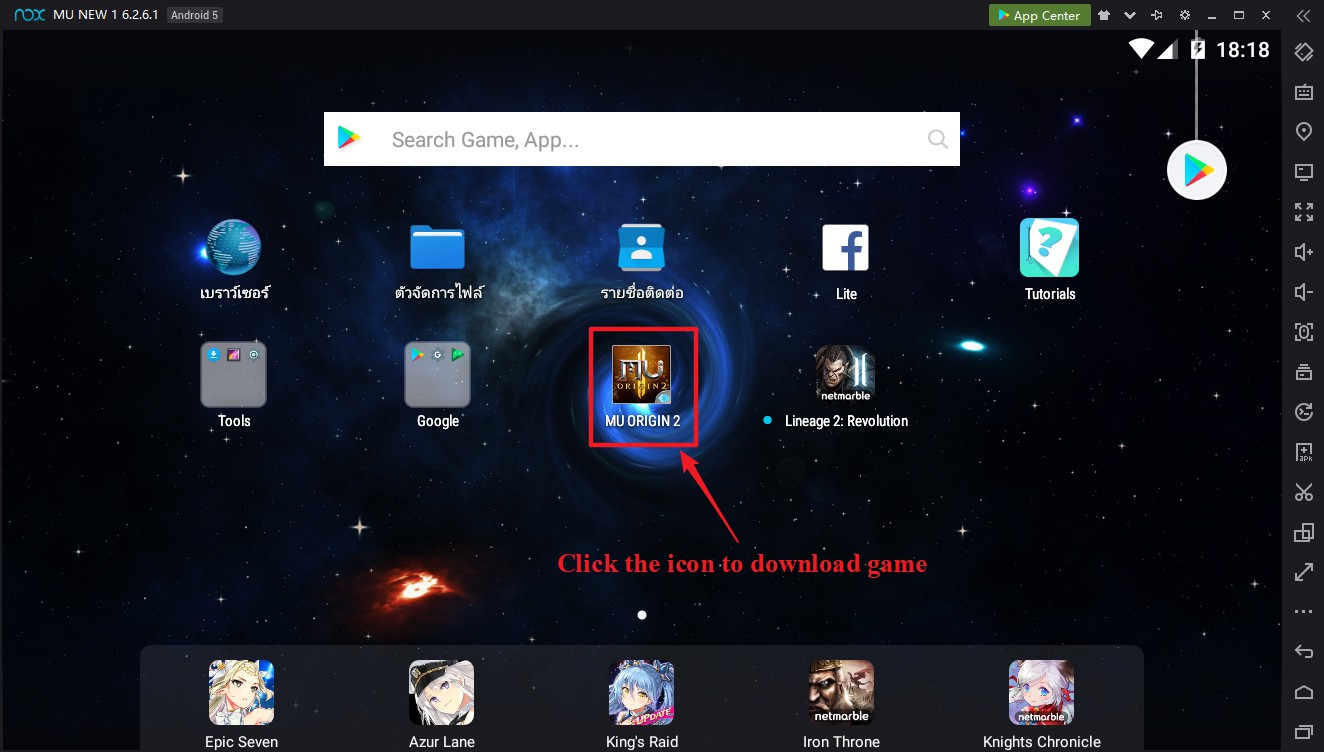
Task: Launch Knights Chronicle from the dock
Action: pos(1041,692)
